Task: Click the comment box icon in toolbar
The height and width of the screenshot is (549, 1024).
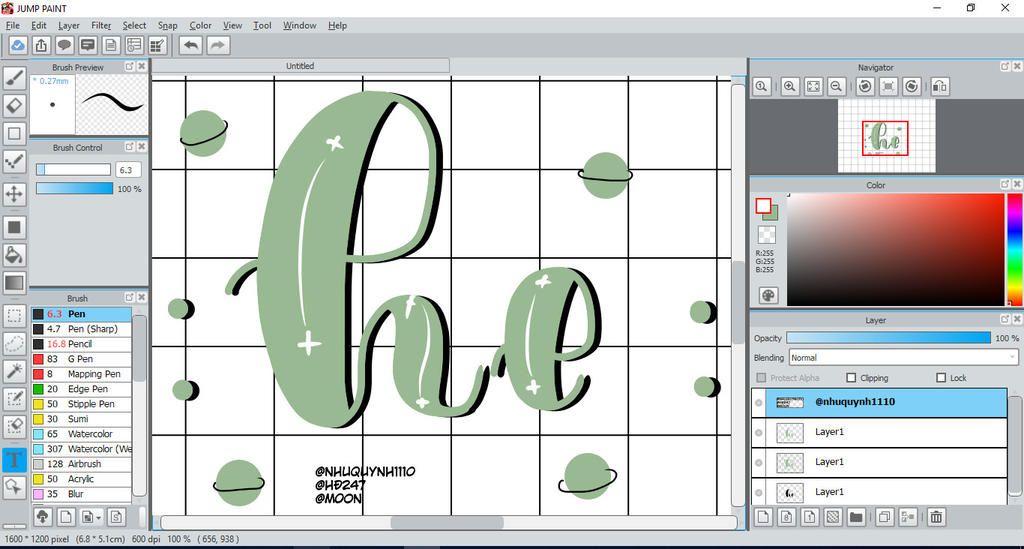Action: coord(88,45)
